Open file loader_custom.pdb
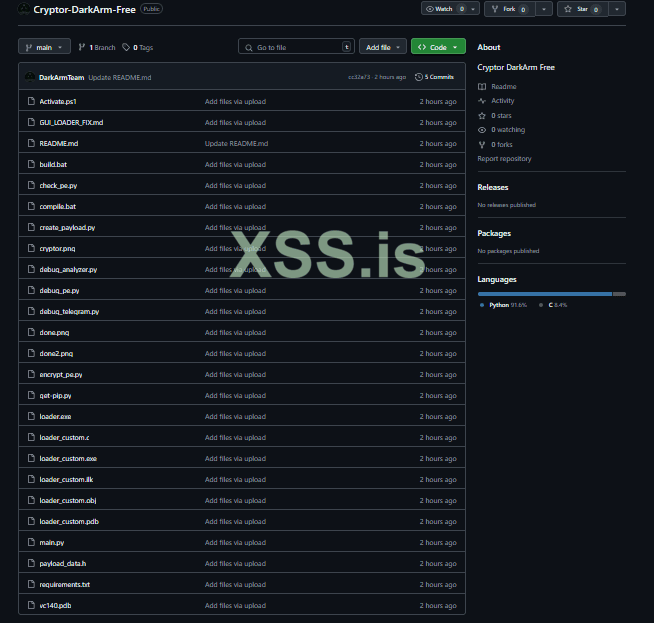Viewport: 654px width, 623px height. point(69,522)
